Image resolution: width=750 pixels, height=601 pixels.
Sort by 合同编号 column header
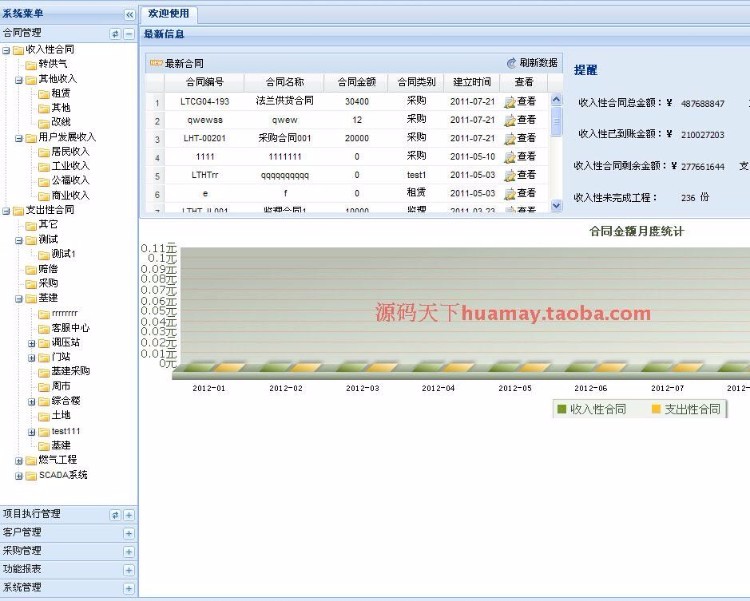[x=204, y=82]
